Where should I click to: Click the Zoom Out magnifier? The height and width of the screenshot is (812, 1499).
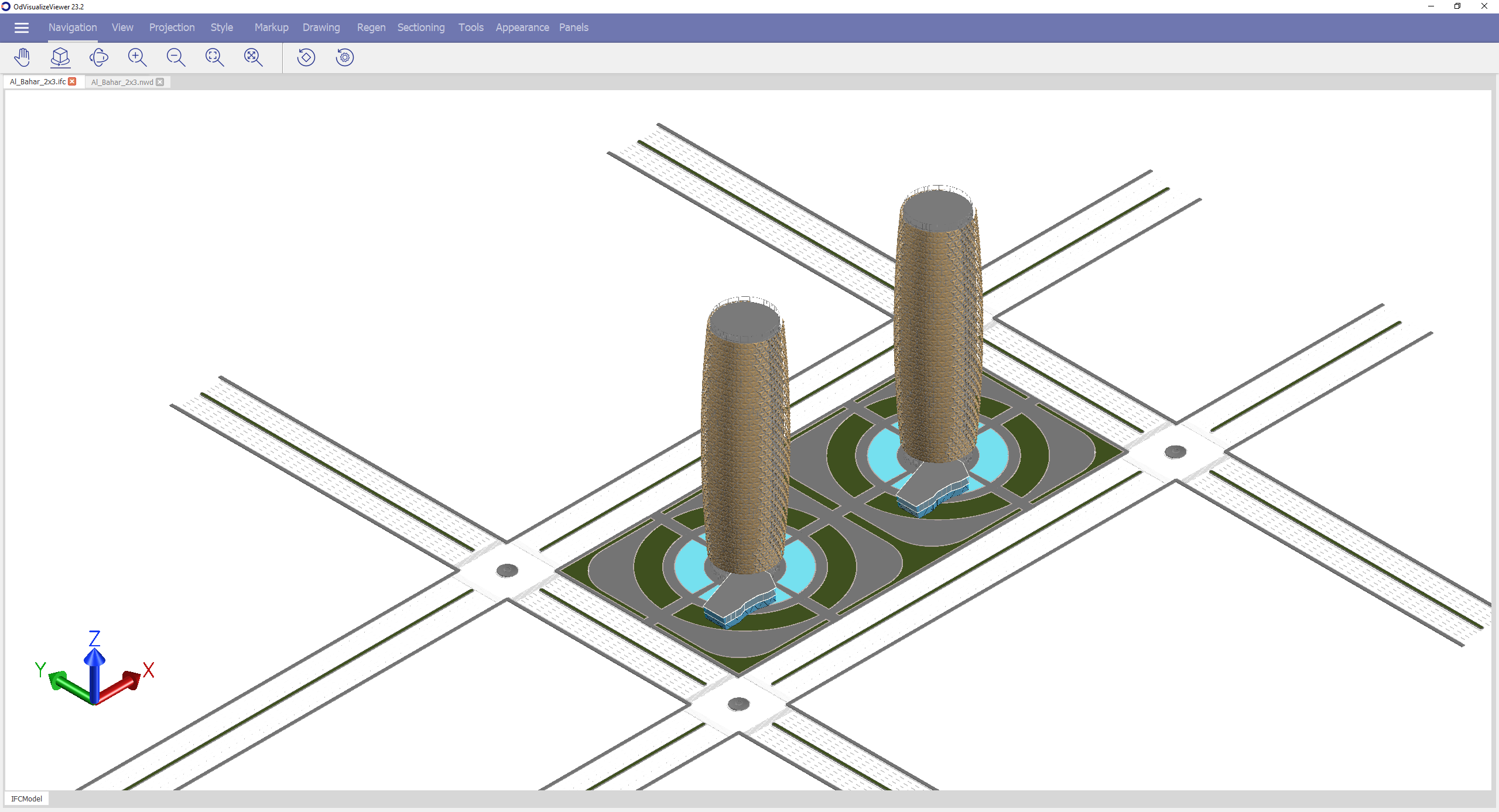click(176, 57)
